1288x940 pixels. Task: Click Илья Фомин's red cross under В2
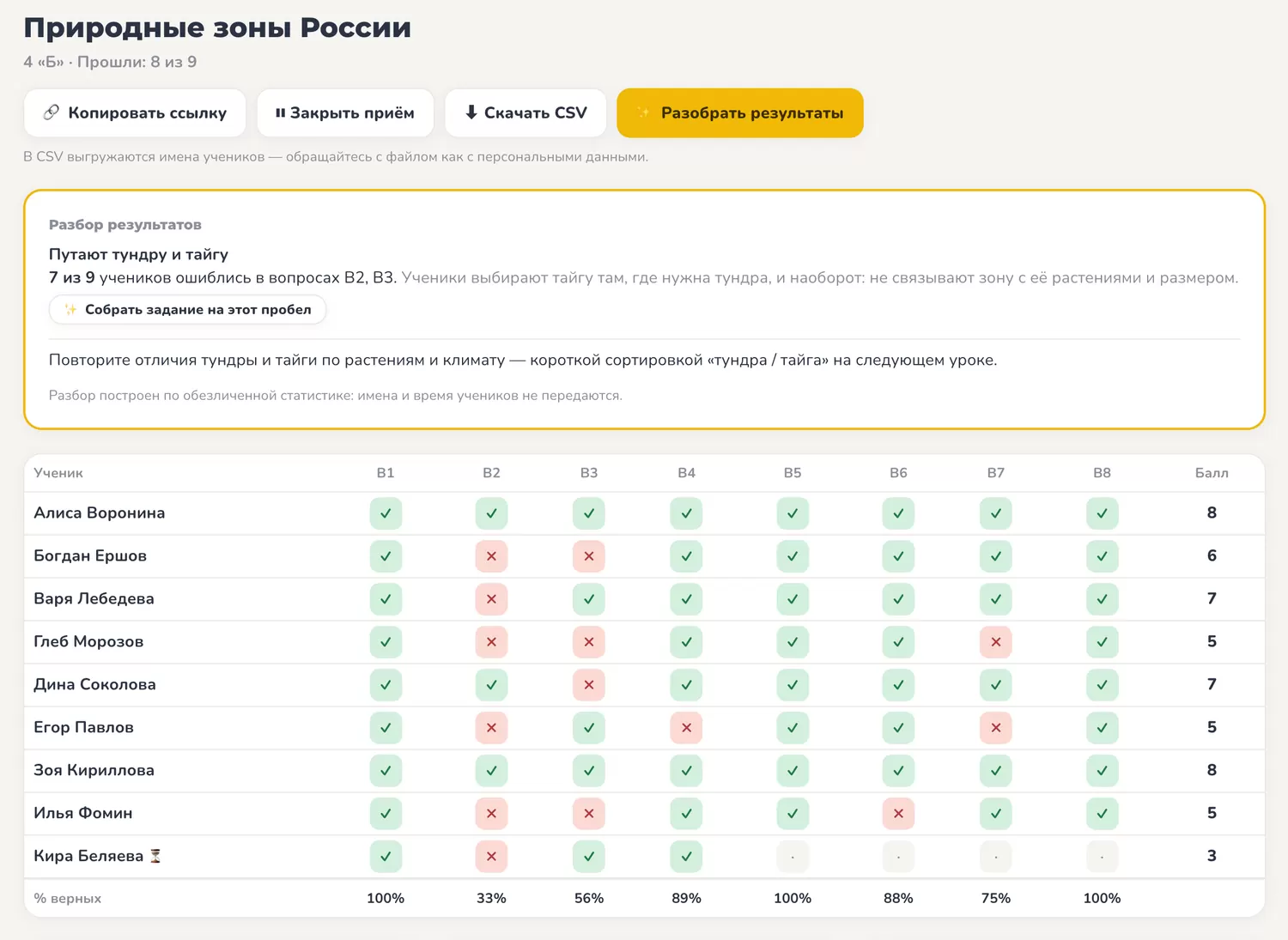491,814
